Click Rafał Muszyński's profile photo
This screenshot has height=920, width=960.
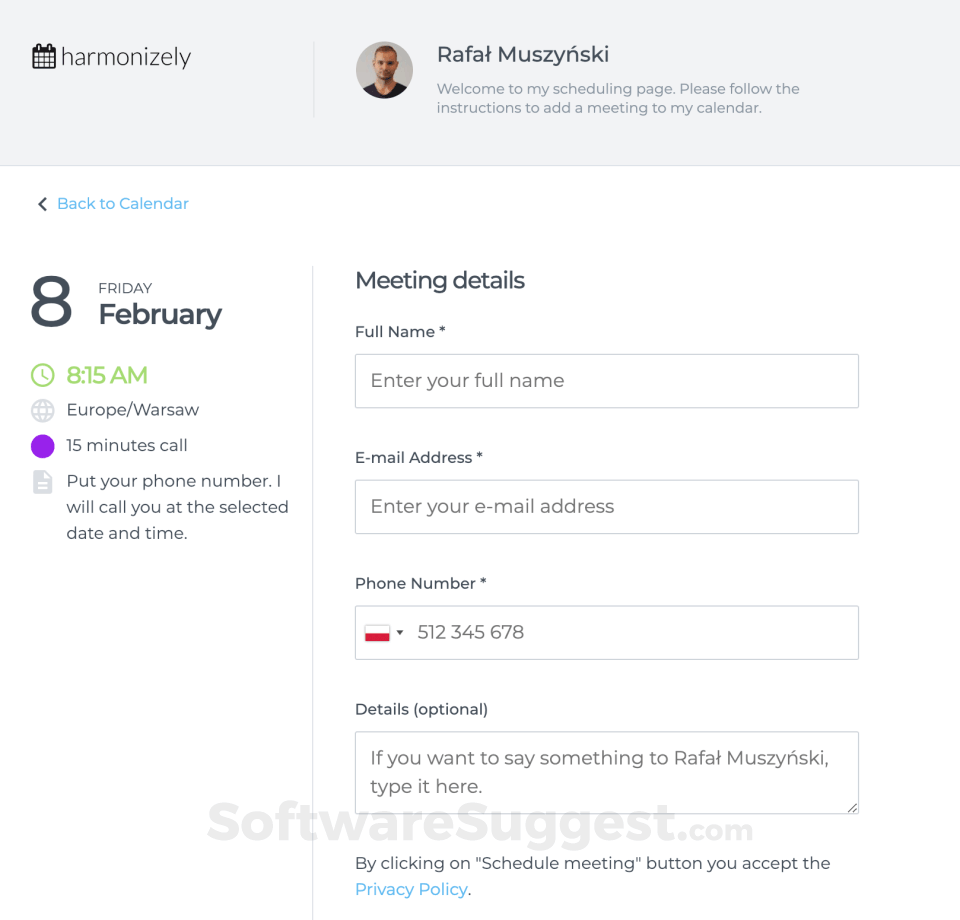384,70
